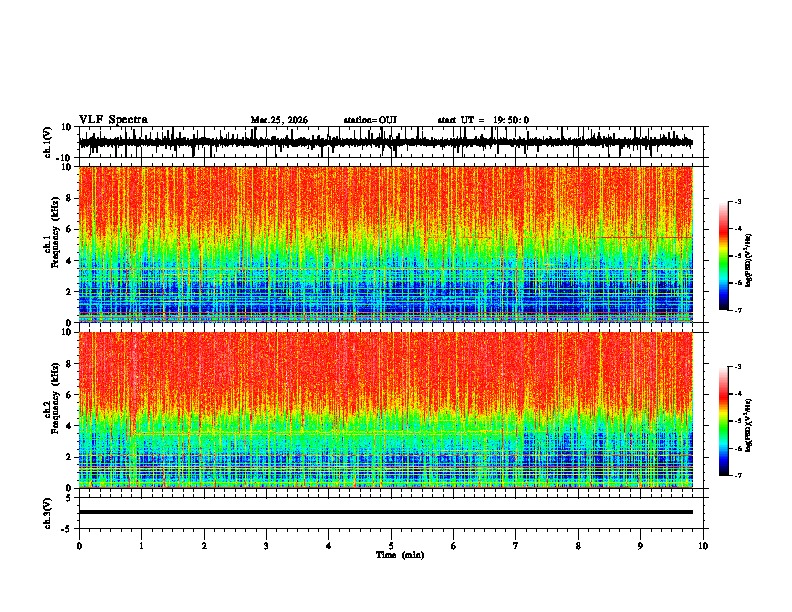This screenshot has height=612, width=792.
Task: Click inside the ch.2 frequency spectrogram
Action: tap(385, 410)
